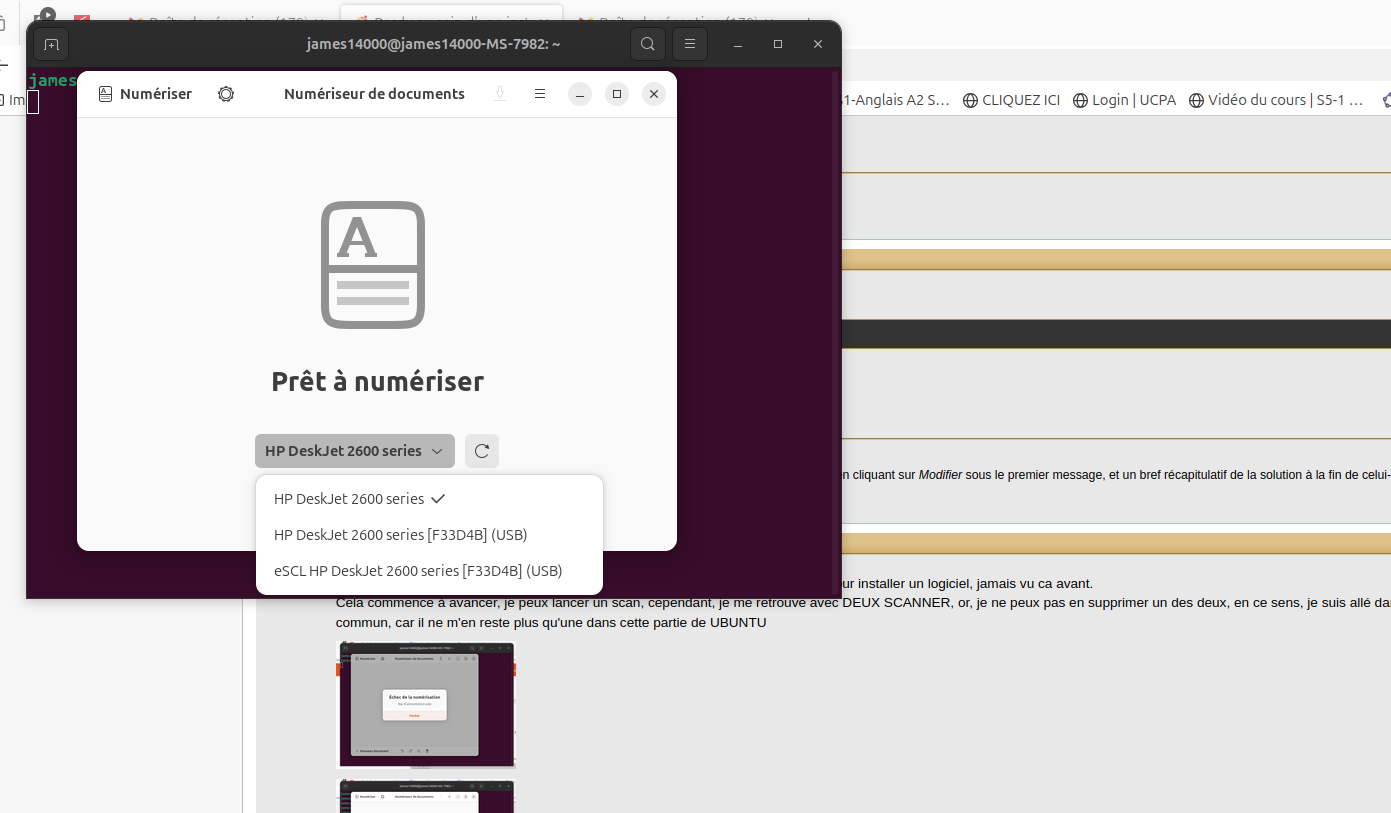Click the 'Numériseur de documents' window title
The image size is (1391, 813).
pos(374,94)
